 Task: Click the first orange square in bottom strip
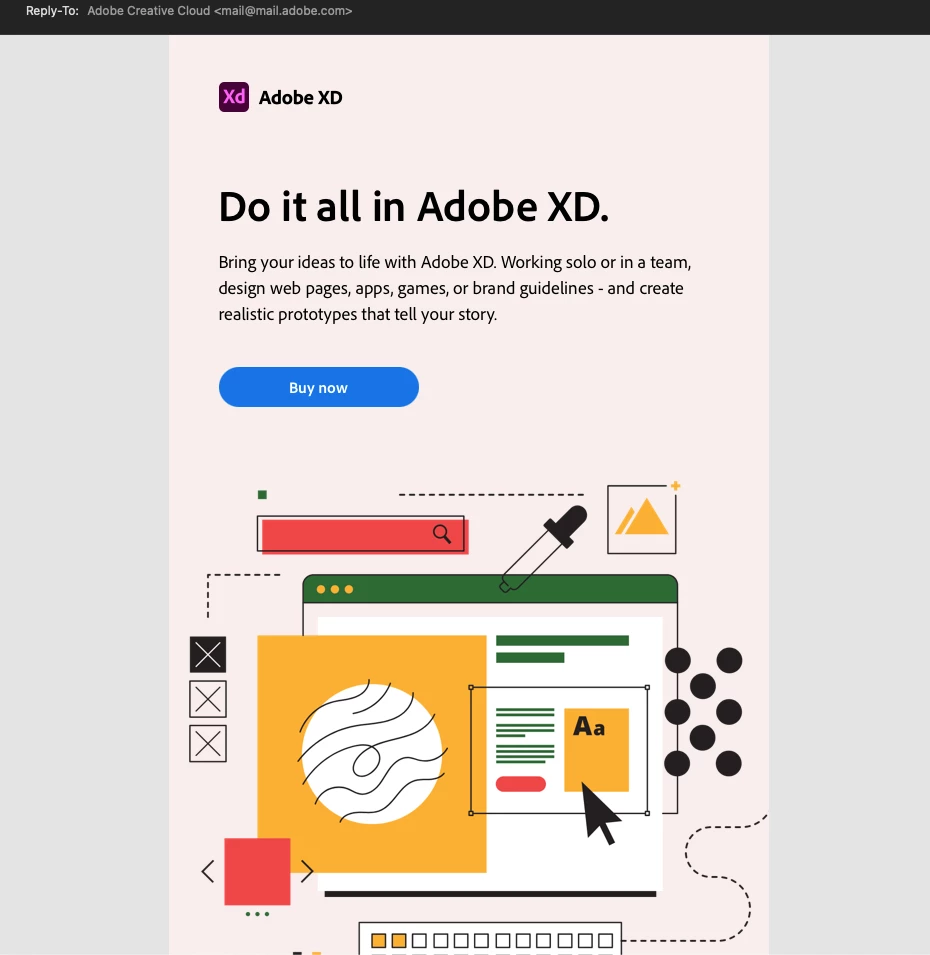(x=378, y=940)
